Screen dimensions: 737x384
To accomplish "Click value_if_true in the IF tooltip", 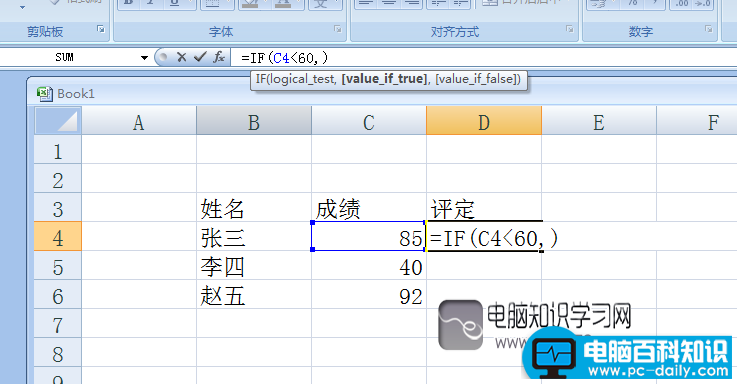I will (x=384, y=79).
